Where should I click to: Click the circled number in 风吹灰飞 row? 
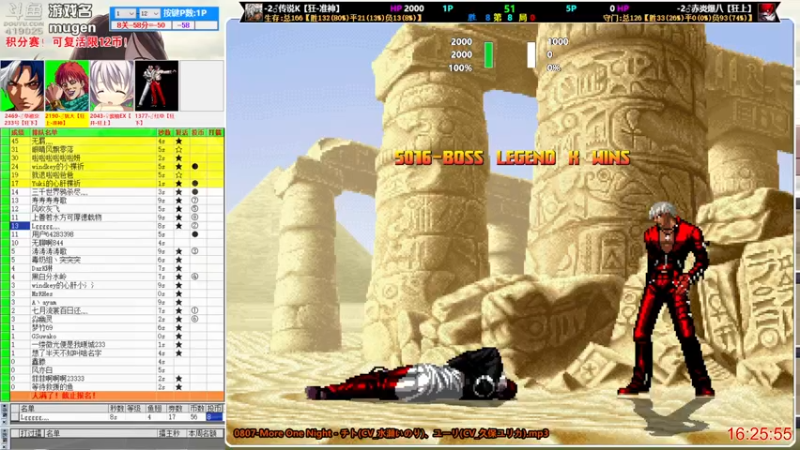point(195,209)
